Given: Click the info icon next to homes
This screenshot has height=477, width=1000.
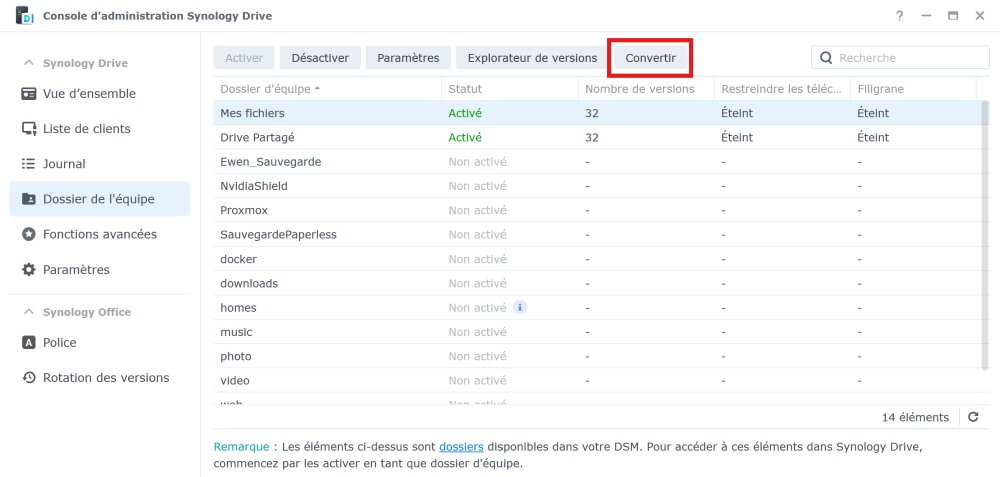Looking at the screenshot, I should click(520, 307).
